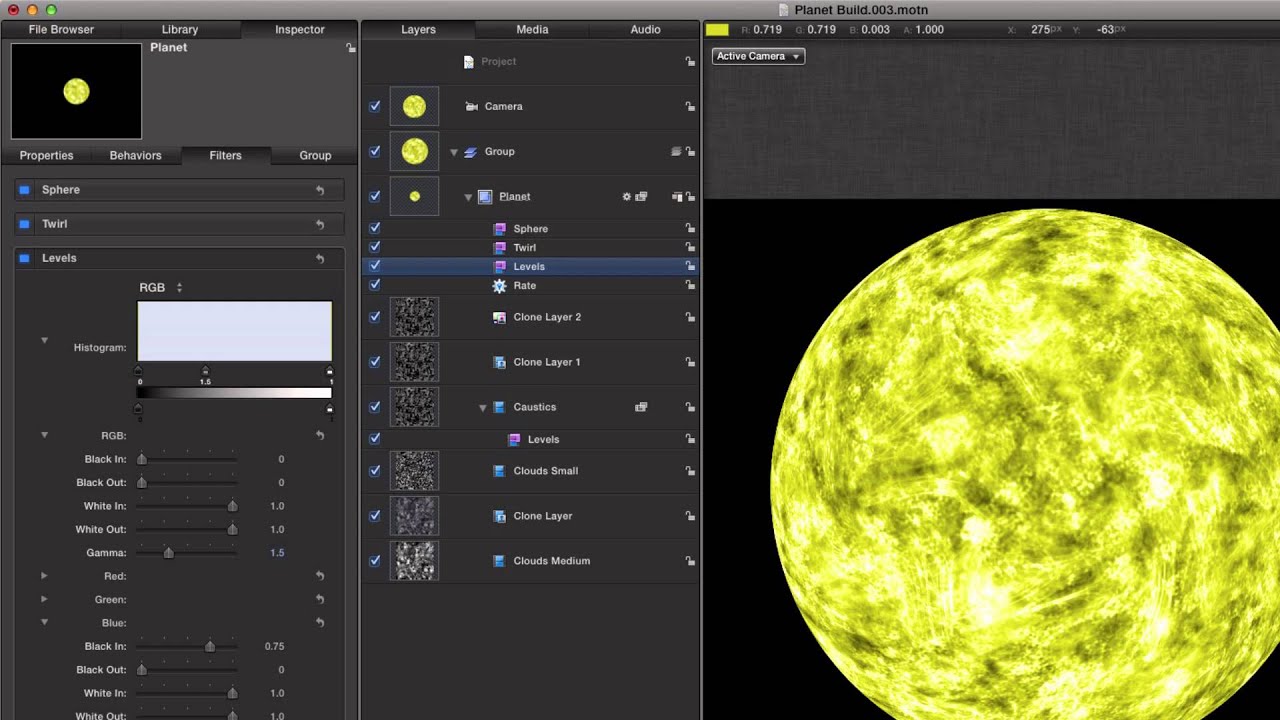Click the Twirl filter icon in layers list
1280x720 pixels.
[500, 248]
